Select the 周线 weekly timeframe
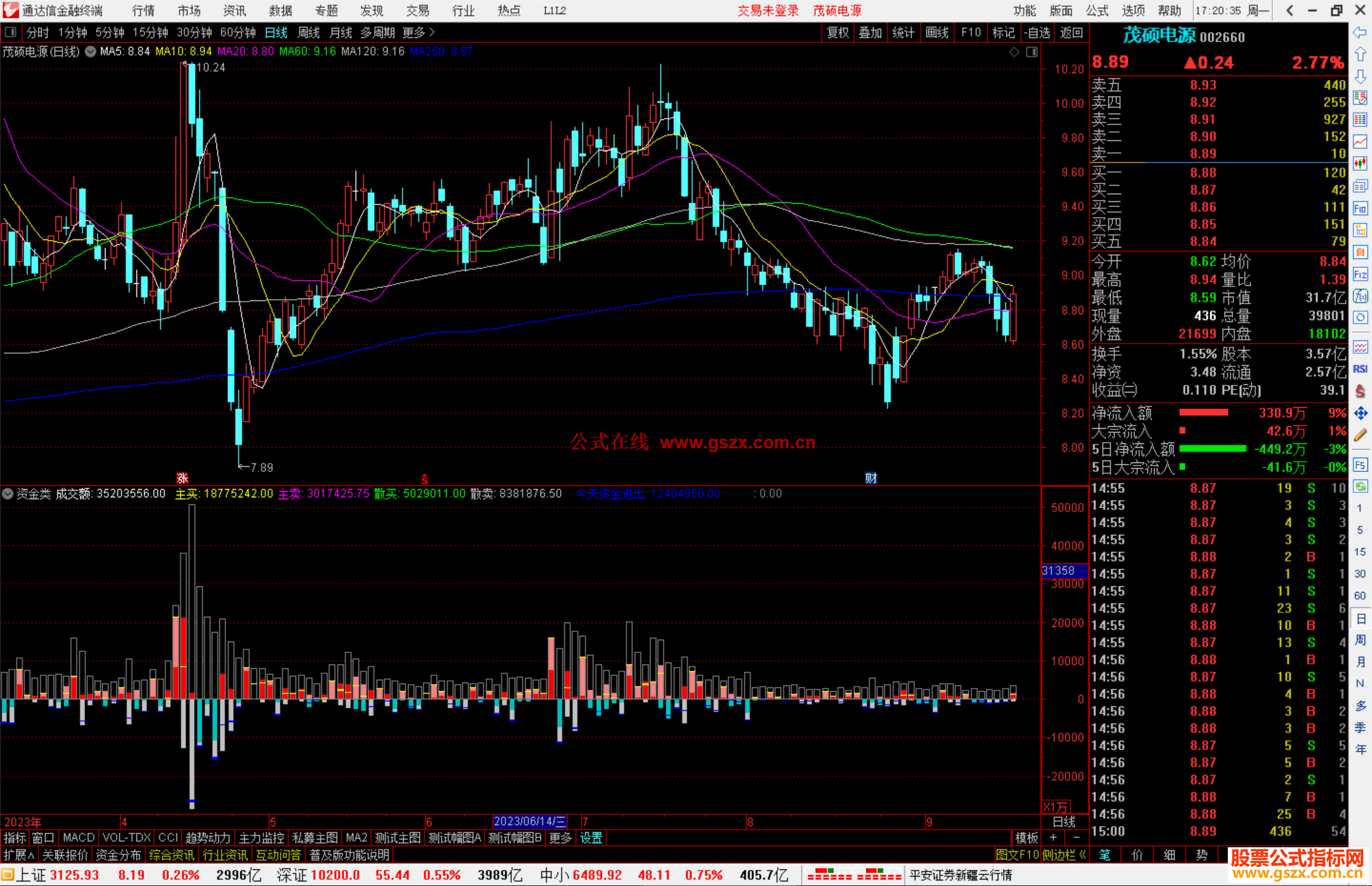This screenshot has height=886, width=1372. [309, 32]
